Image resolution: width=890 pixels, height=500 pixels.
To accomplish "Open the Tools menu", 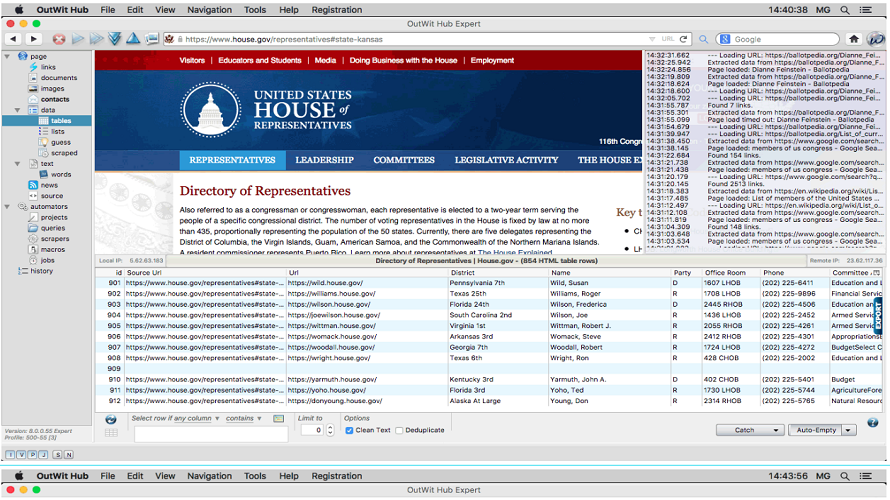I will [x=255, y=10].
